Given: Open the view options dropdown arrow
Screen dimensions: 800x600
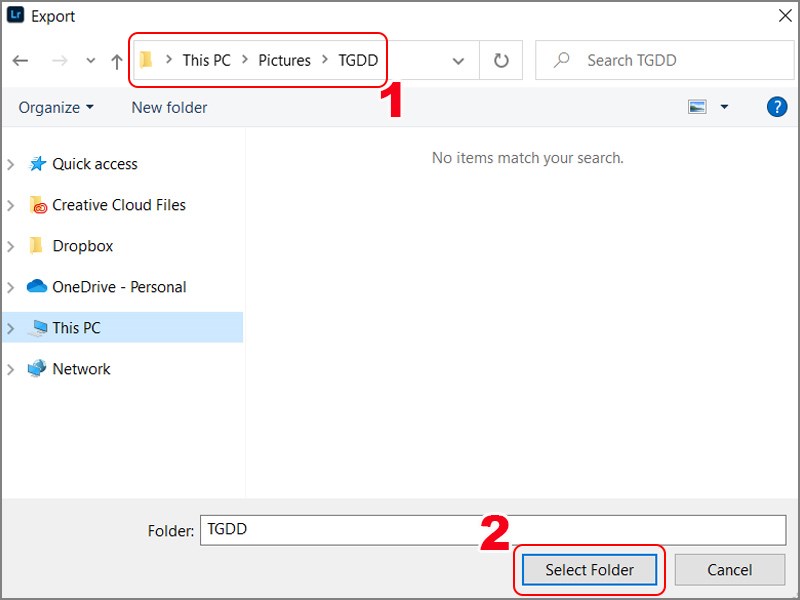Looking at the screenshot, I should tap(724, 107).
